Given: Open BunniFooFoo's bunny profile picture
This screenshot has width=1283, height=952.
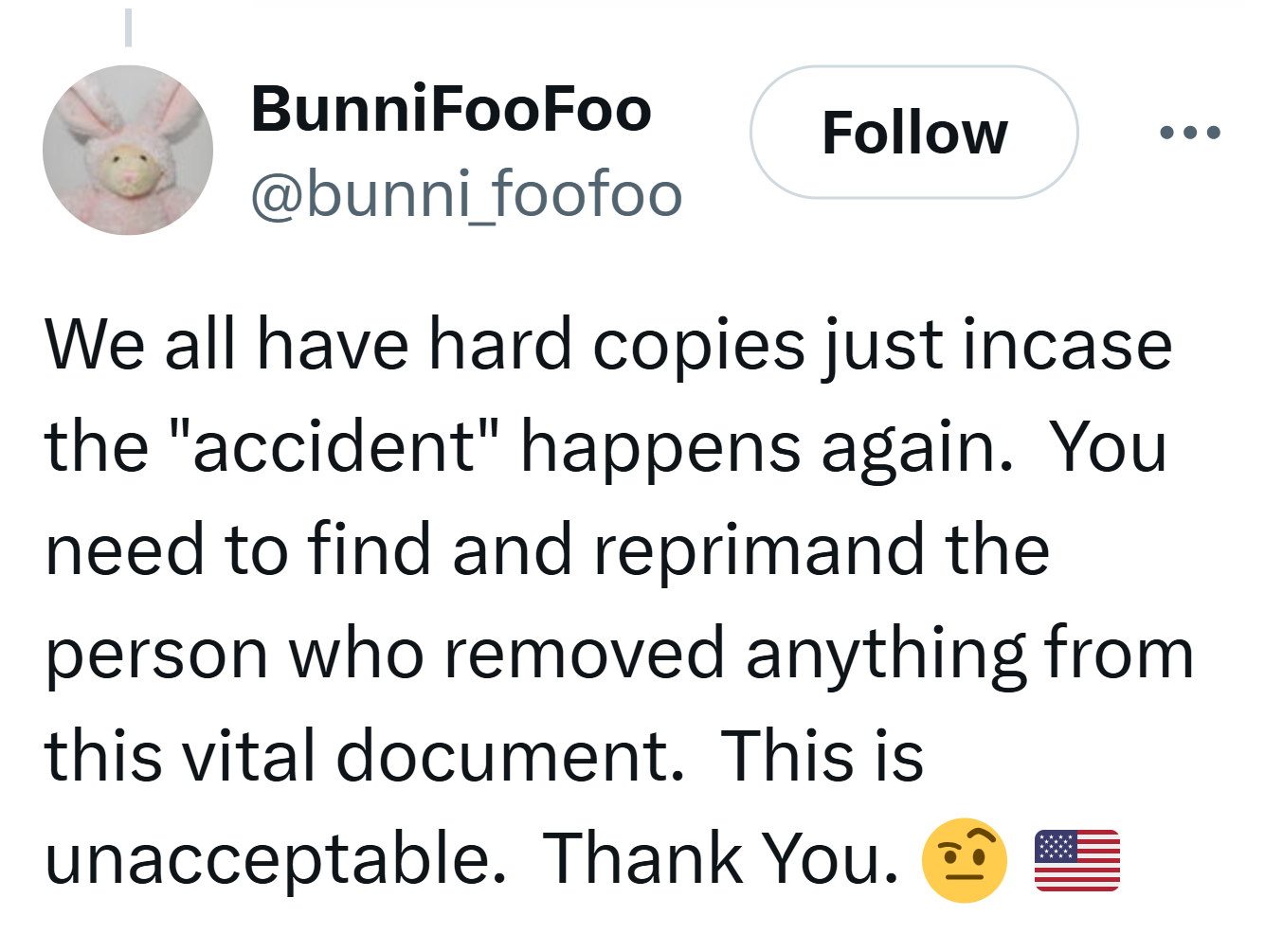Looking at the screenshot, I should (x=128, y=150).
